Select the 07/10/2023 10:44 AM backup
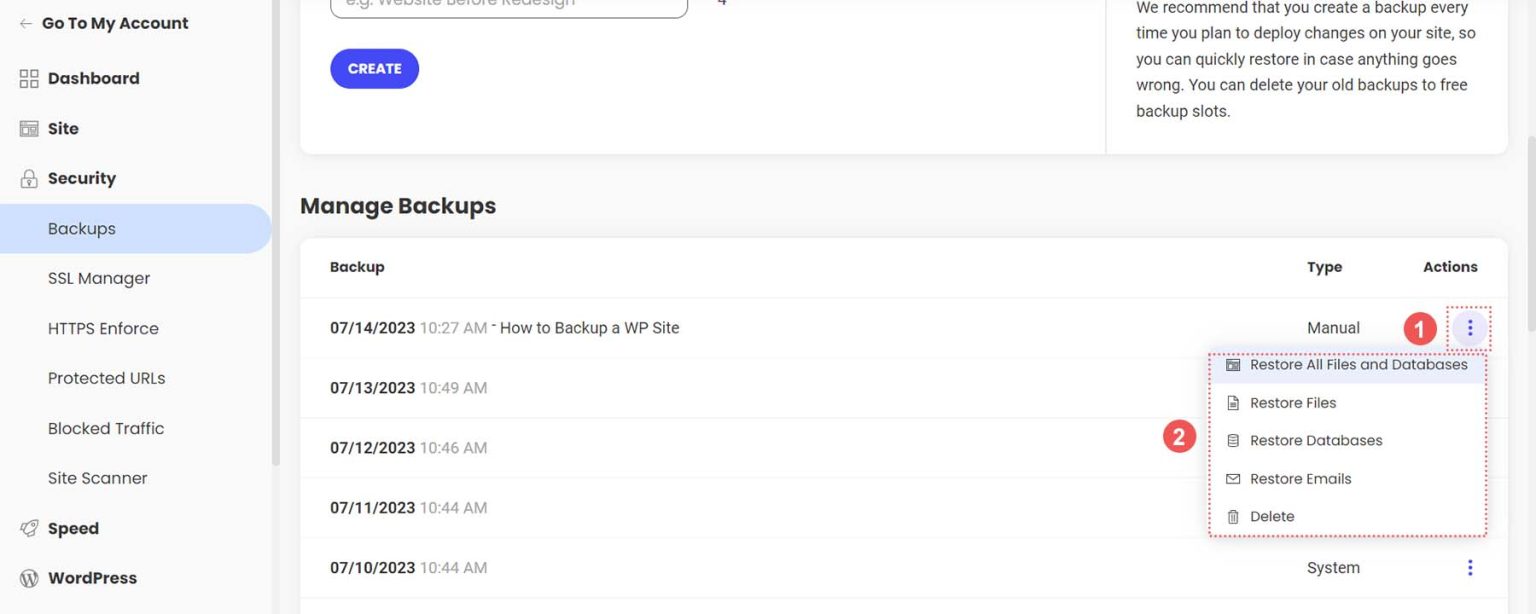This screenshot has width=1536, height=614. (408, 568)
